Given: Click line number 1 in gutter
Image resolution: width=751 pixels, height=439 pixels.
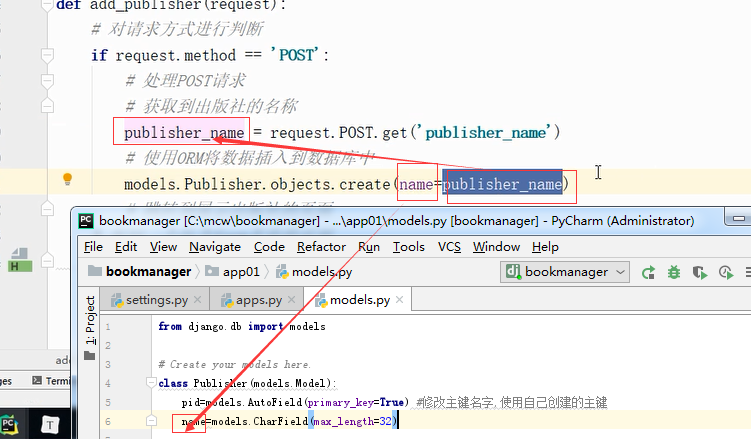Looking at the screenshot, I should point(108,326).
